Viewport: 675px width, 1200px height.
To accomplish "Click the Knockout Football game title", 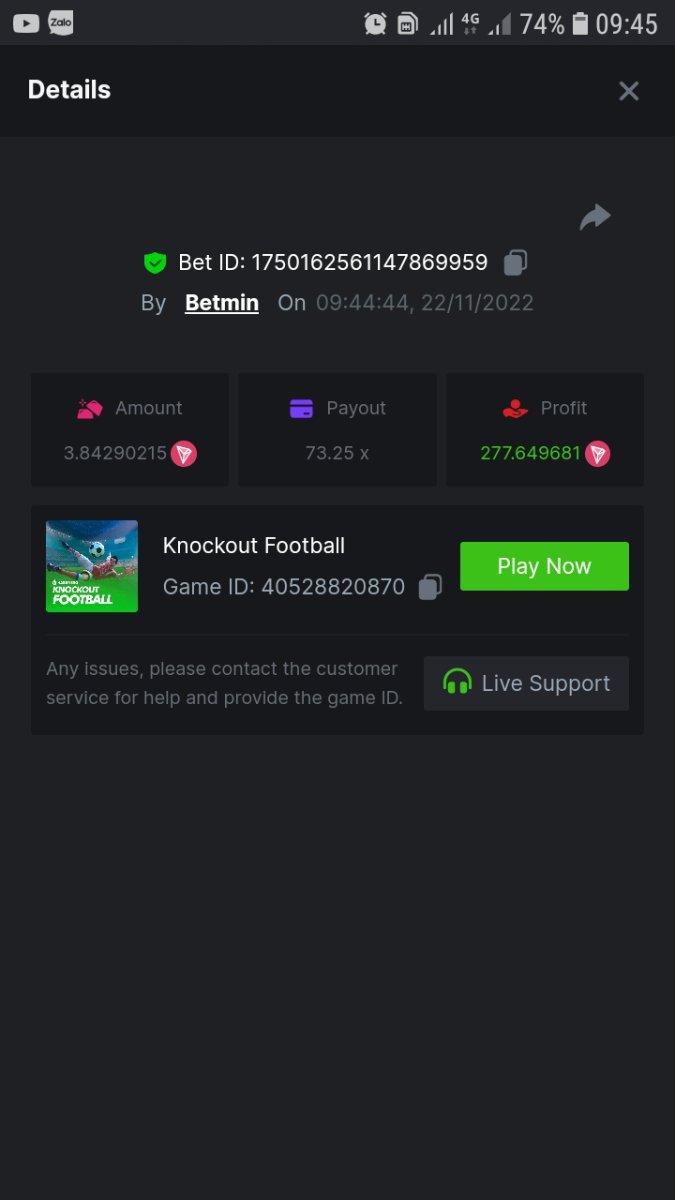I will tap(254, 545).
